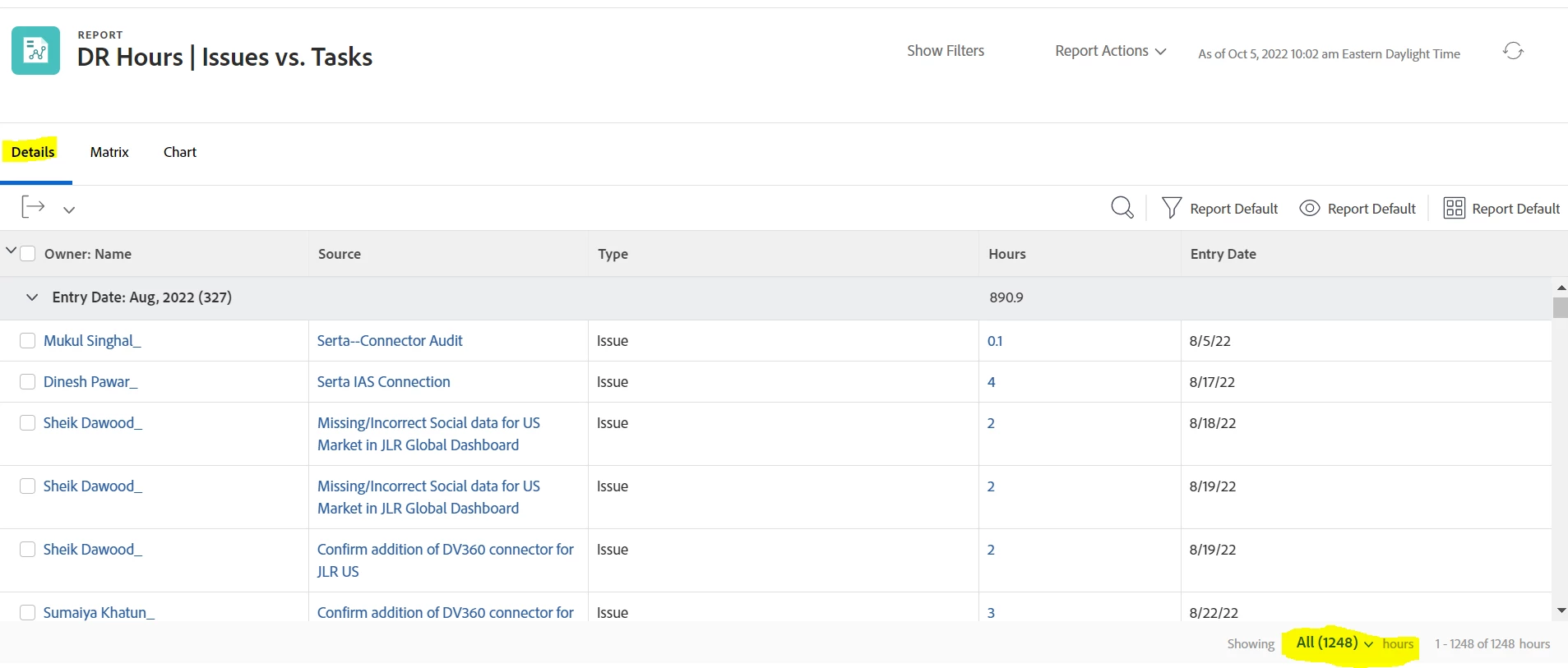This screenshot has height=668, width=1568.
Task: Open the Serta--Connector Audit link
Action: pyautogui.click(x=390, y=341)
